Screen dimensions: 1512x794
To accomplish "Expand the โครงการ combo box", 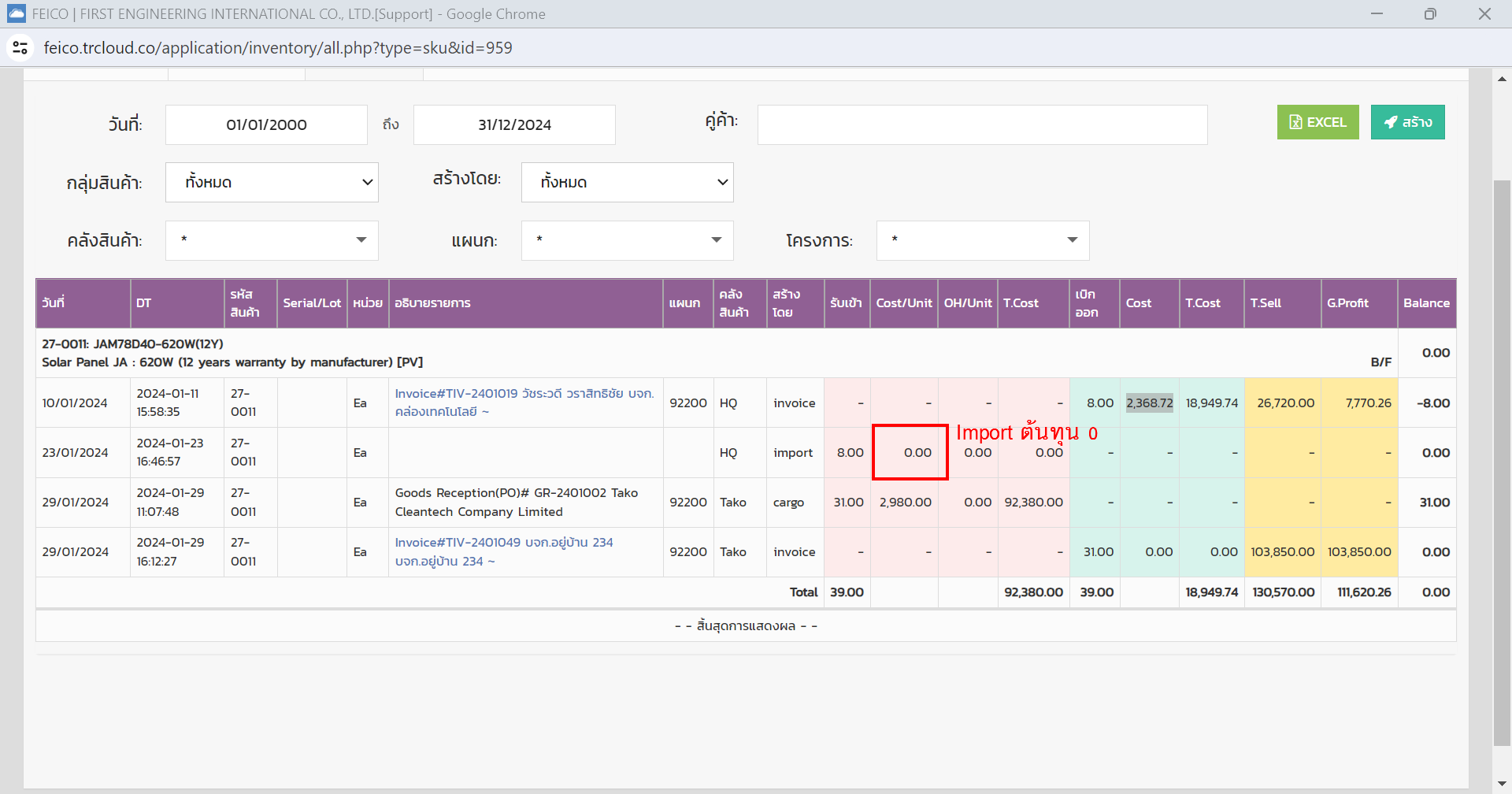I will click(983, 240).
